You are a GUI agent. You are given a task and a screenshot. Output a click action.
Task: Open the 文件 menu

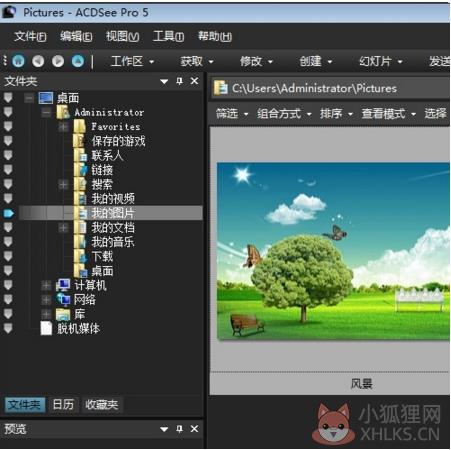pyautogui.click(x=30, y=36)
